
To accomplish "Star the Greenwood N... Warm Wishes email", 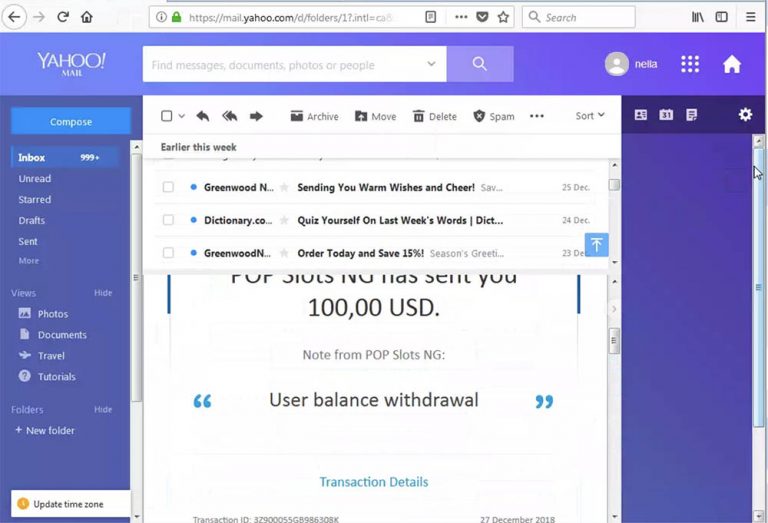I will click(x=284, y=187).
